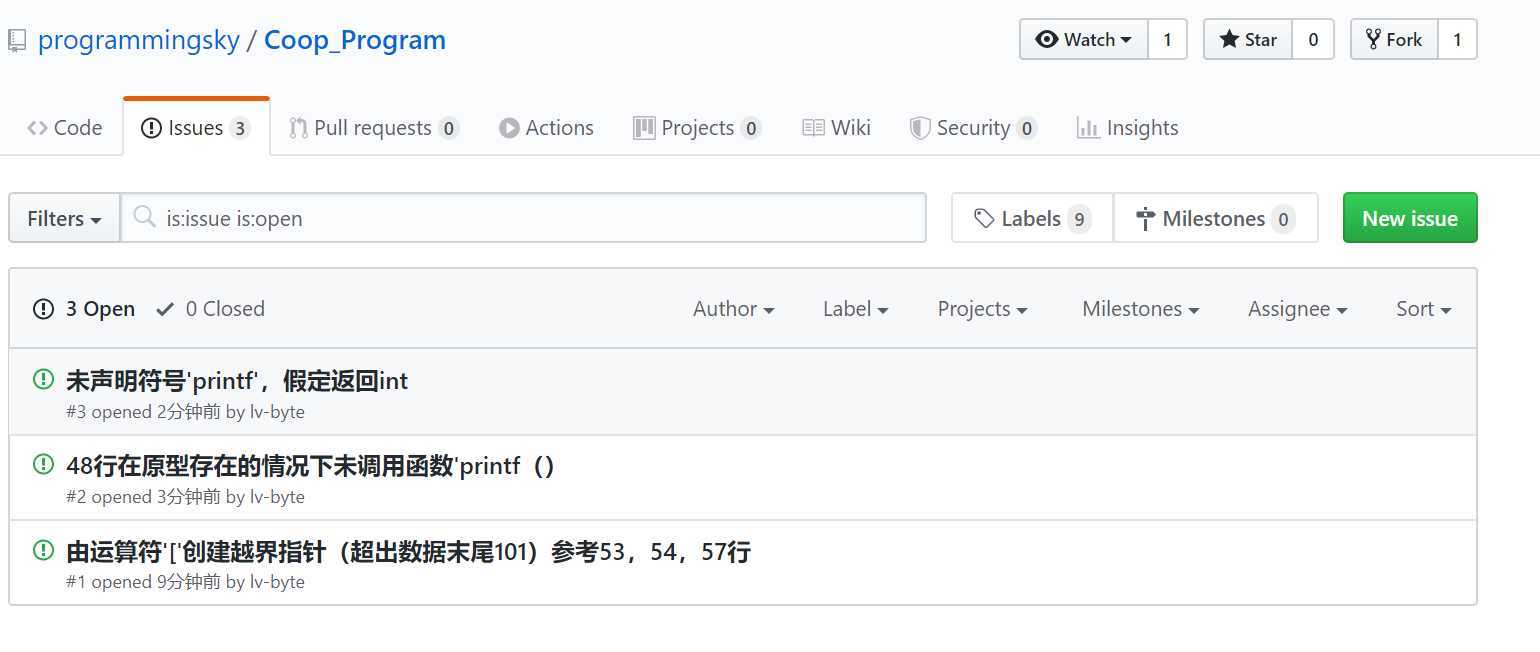
Task: Create a New issue
Action: point(1409,218)
